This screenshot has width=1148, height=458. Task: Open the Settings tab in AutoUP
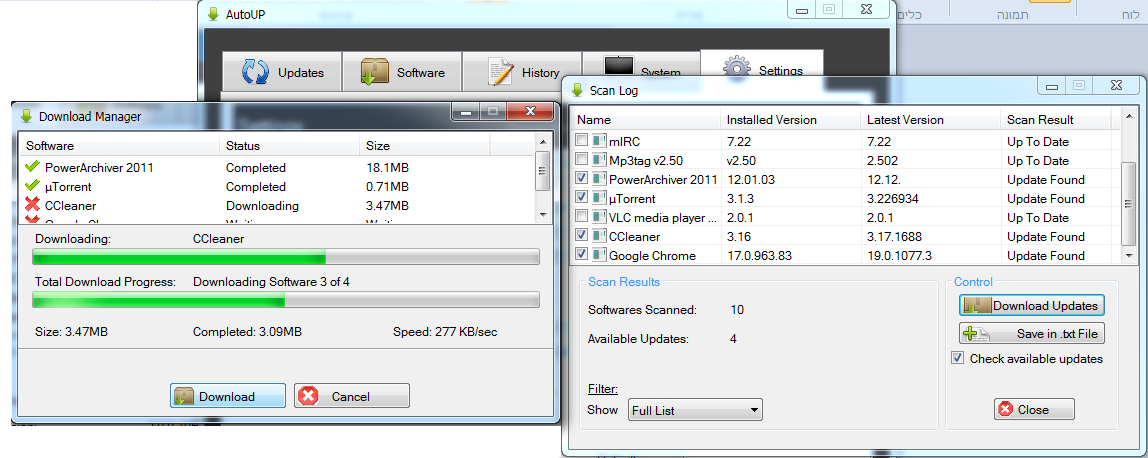pos(761,70)
